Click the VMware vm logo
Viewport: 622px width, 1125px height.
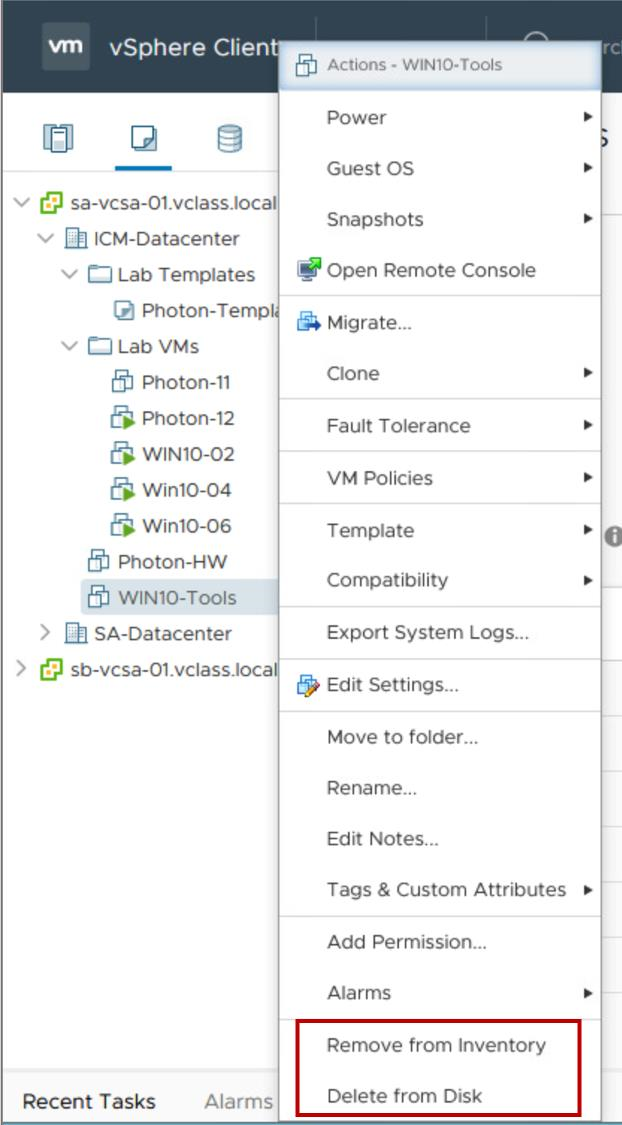pyautogui.click(x=66, y=47)
